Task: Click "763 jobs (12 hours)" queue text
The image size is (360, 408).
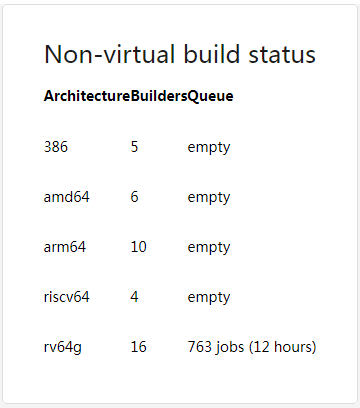Action: click(252, 347)
